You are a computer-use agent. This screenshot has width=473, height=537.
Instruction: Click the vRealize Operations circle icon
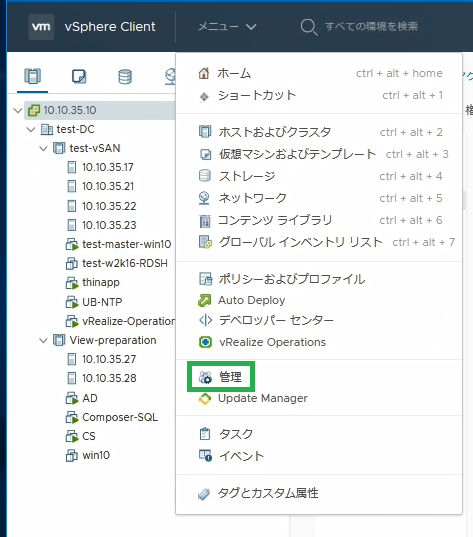[x=206, y=342]
